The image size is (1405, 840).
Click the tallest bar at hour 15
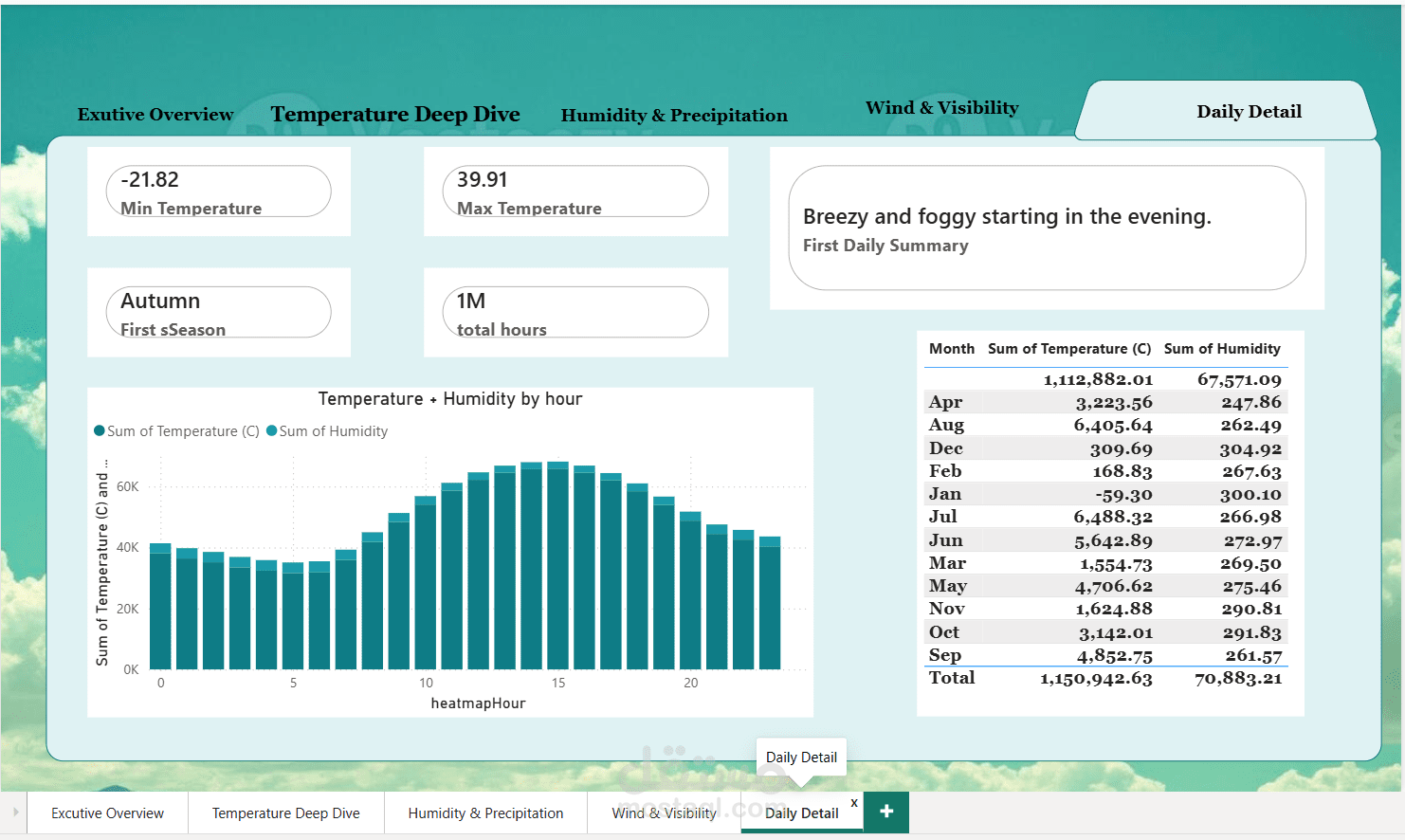point(558,566)
